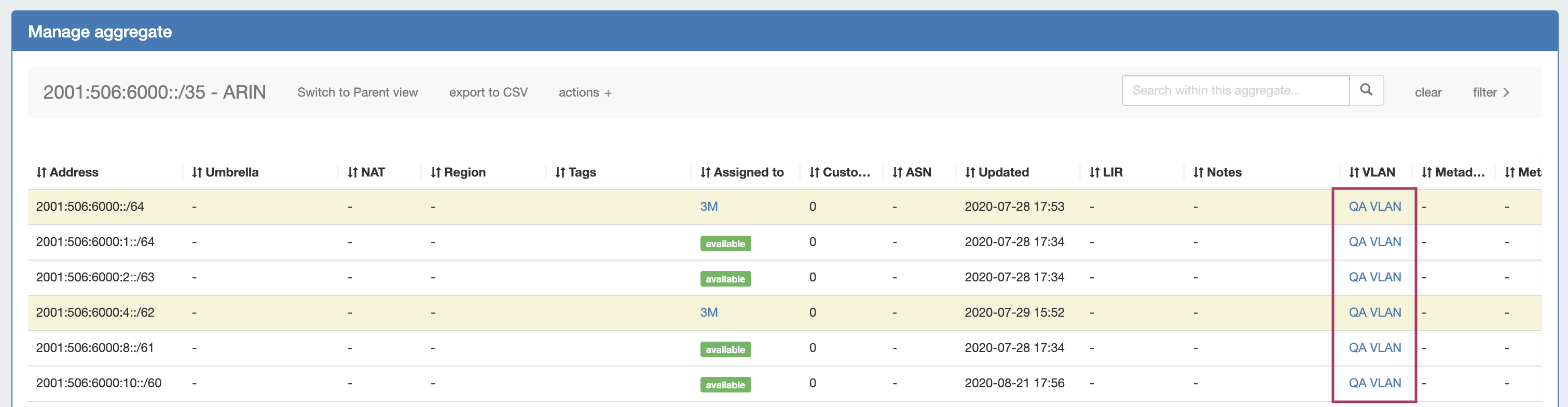Sort by Region column arrows
1568x407 pixels.
435,172
